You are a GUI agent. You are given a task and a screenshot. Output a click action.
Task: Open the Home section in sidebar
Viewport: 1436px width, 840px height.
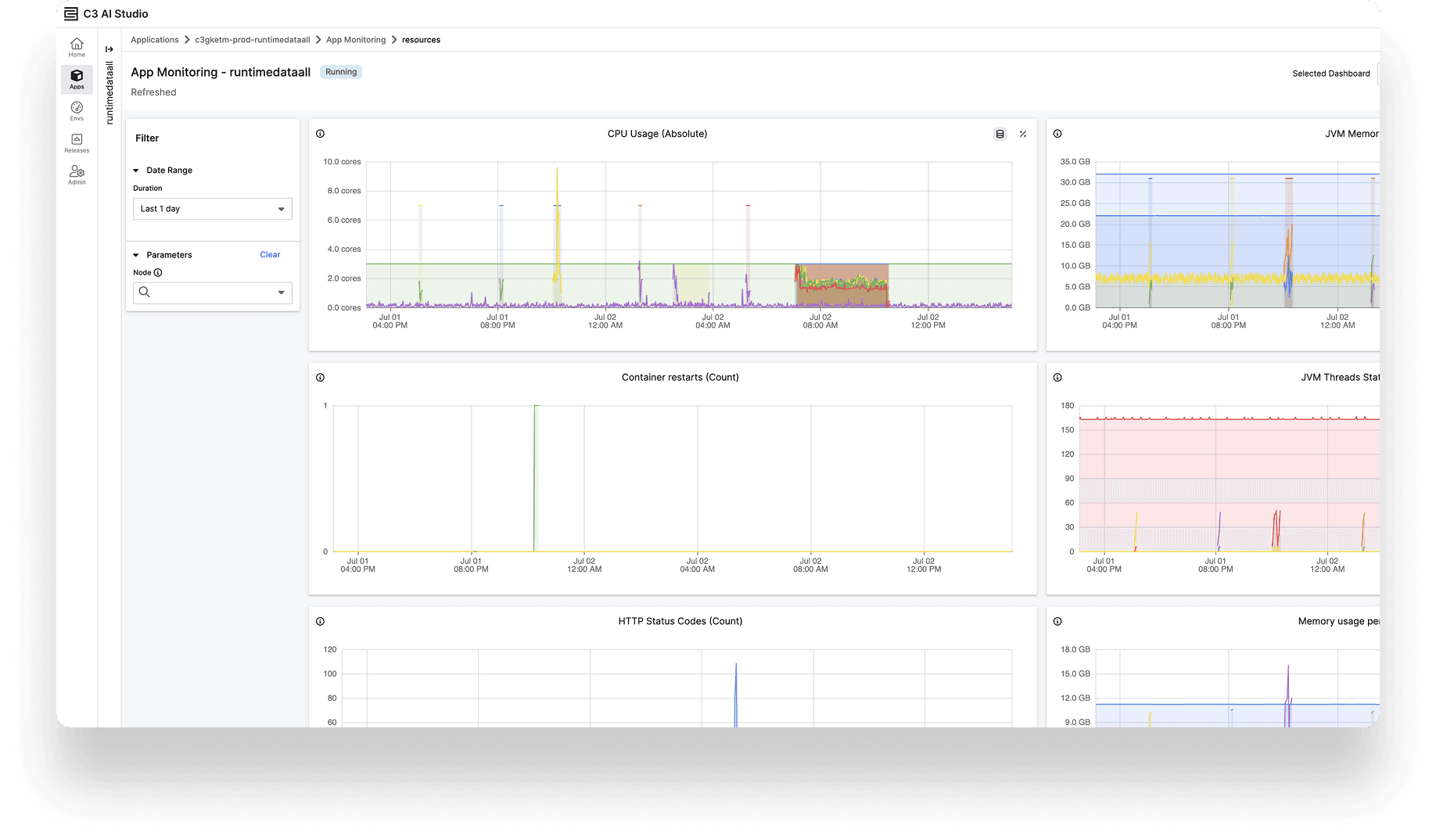(77, 47)
